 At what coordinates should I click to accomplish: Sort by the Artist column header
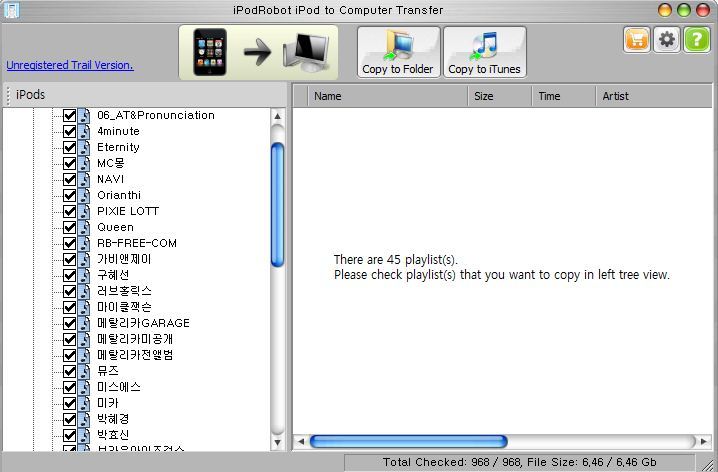coord(654,96)
